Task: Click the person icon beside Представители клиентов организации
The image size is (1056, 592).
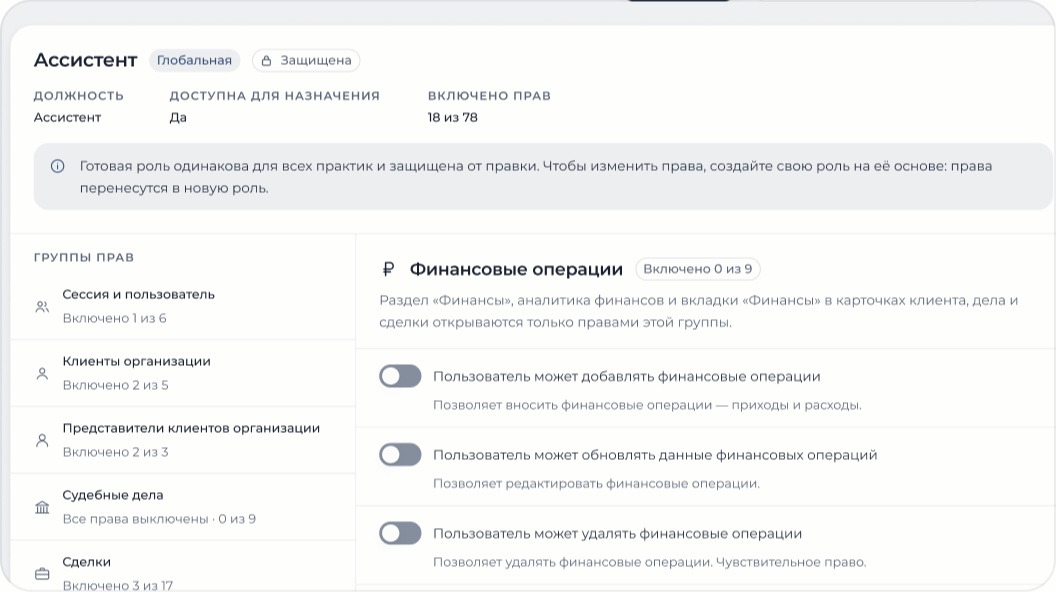Action: pos(42,440)
